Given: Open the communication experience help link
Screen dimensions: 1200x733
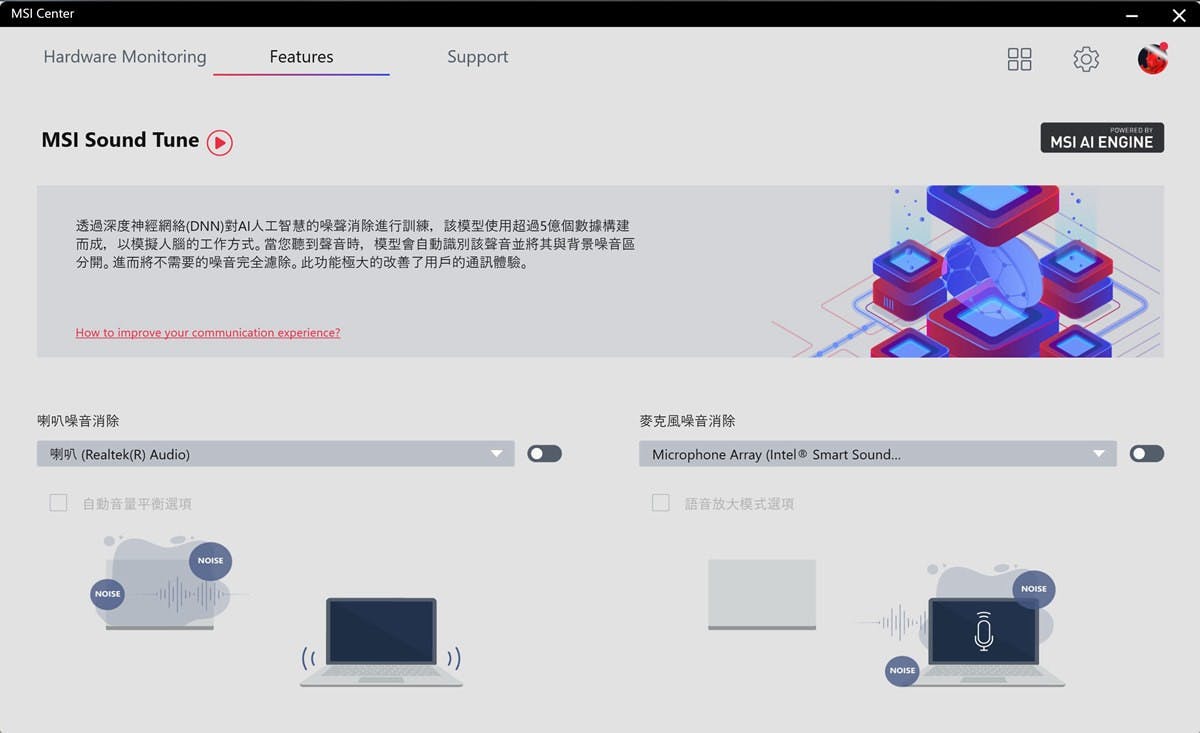Looking at the screenshot, I should 208,332.
